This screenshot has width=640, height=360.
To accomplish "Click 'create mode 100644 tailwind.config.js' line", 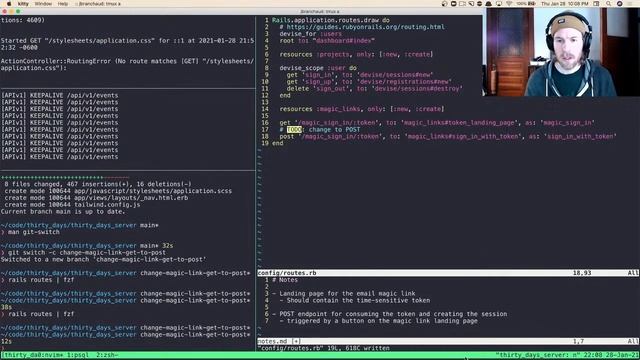I will click(72, 204).
